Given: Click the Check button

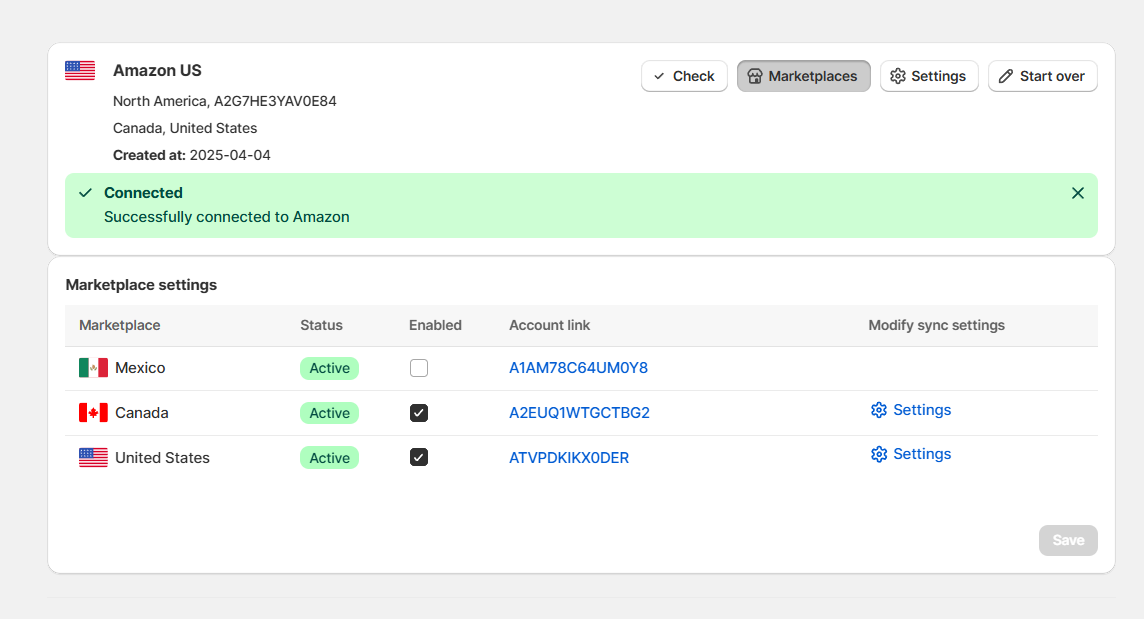Looking at the screenshot, I should point(684,76).
